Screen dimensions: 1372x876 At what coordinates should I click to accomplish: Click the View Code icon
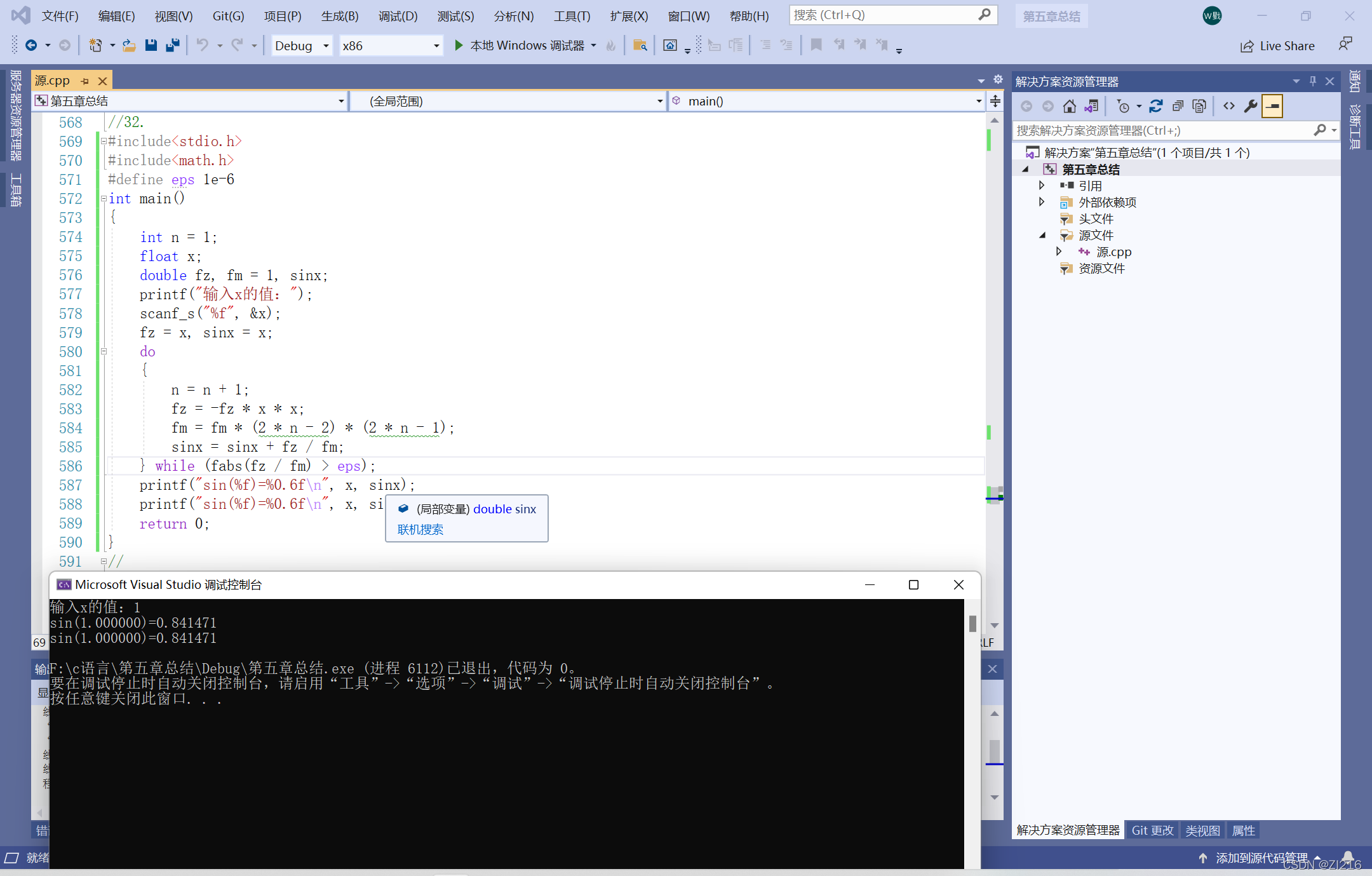(x=1229, y=106)
